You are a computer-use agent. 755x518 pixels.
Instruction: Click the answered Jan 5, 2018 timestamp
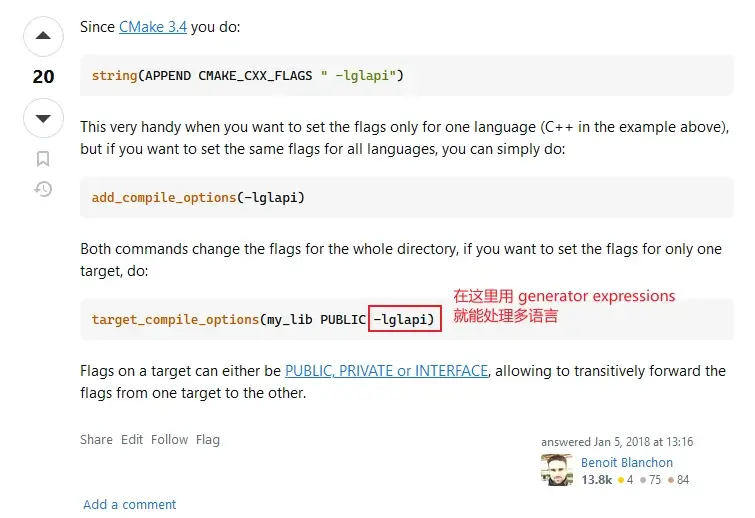point(617,442)
